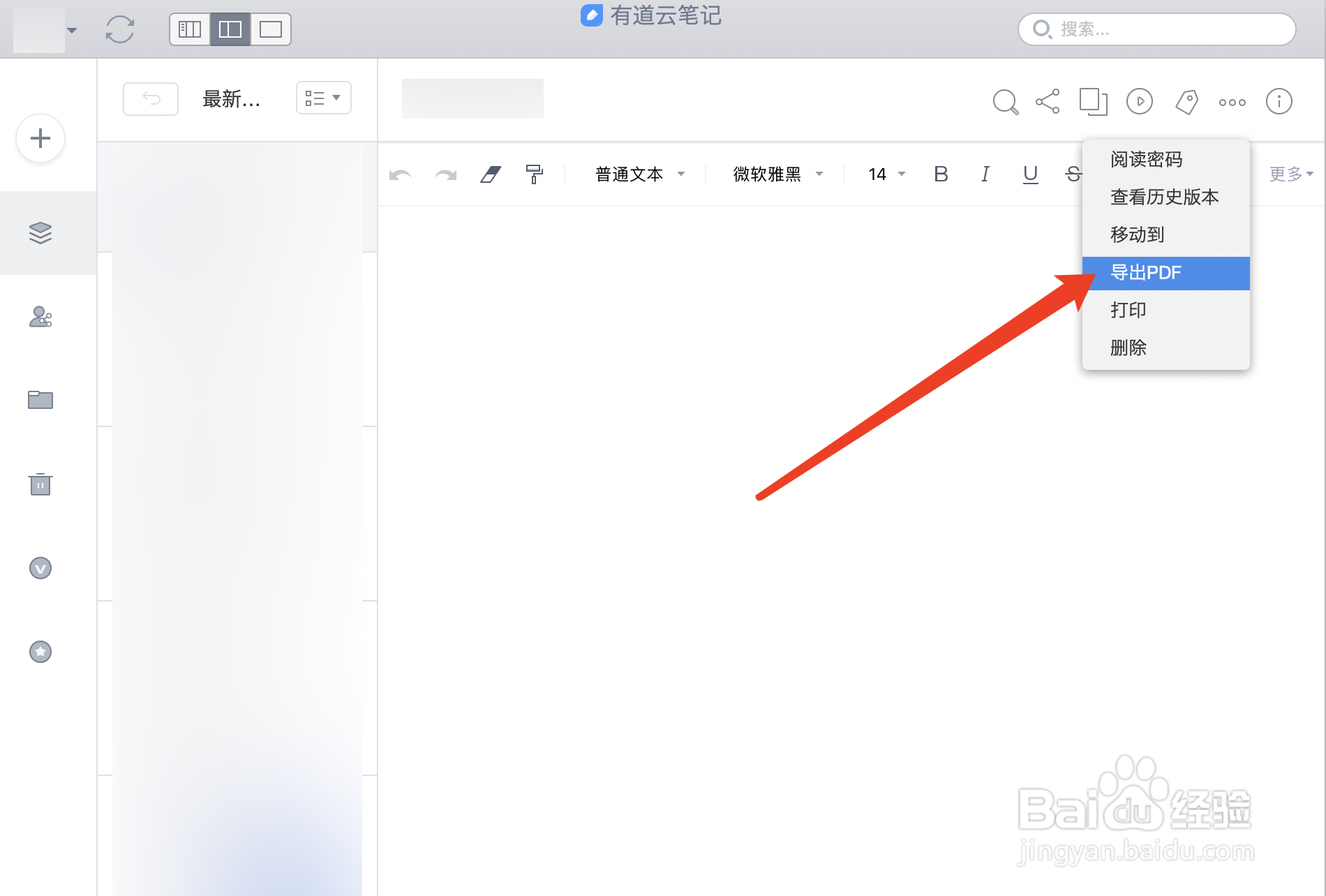
Task: Open the trash bin sidebar icon
Action: coord(40,484)
